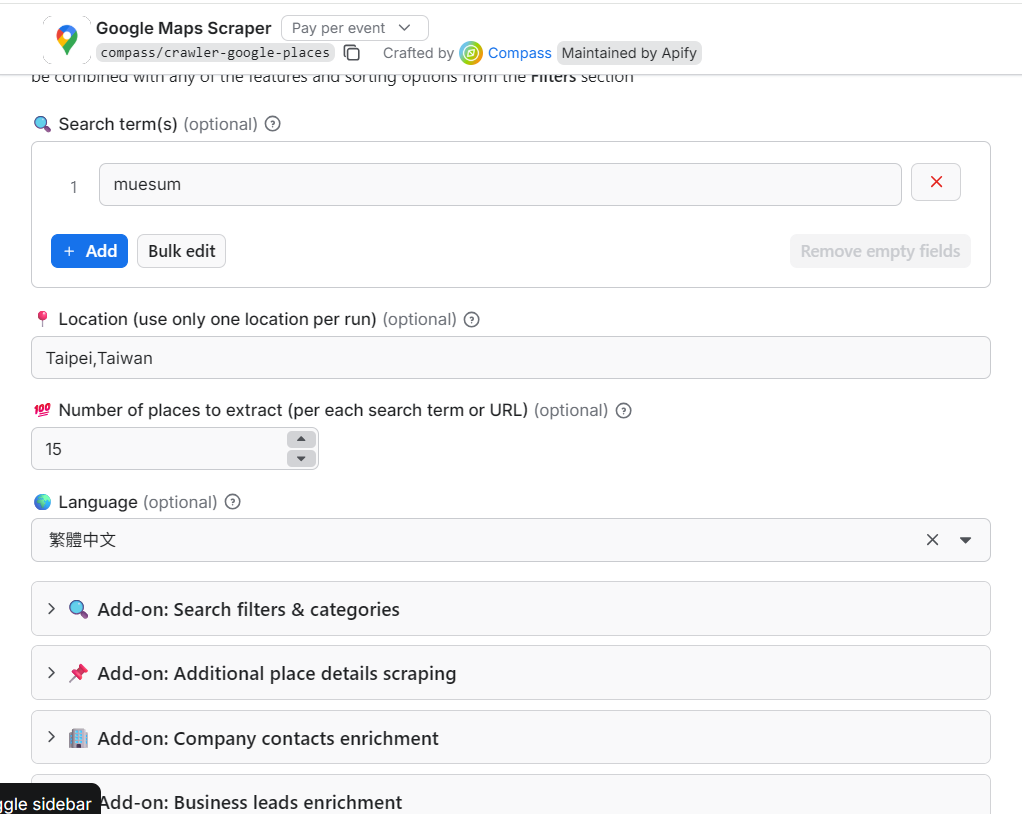This screenshot has height=814, width=1022.
Task: Show help for Number of places to extract
Action: [623, 411]
